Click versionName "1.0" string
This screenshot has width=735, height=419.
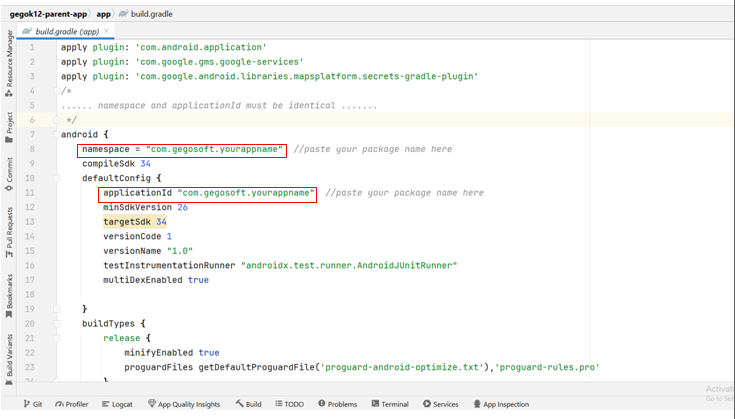coord(180,251)
